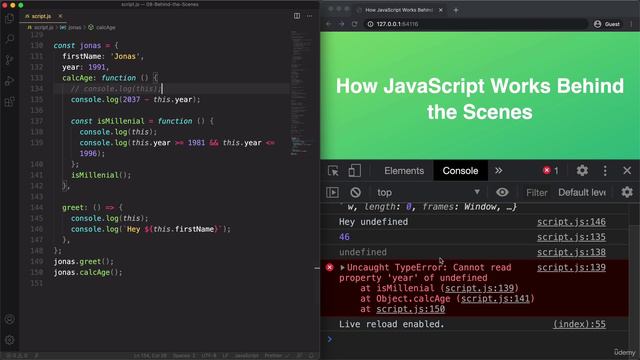Open the script.js:135 source link

pos(571,237)
